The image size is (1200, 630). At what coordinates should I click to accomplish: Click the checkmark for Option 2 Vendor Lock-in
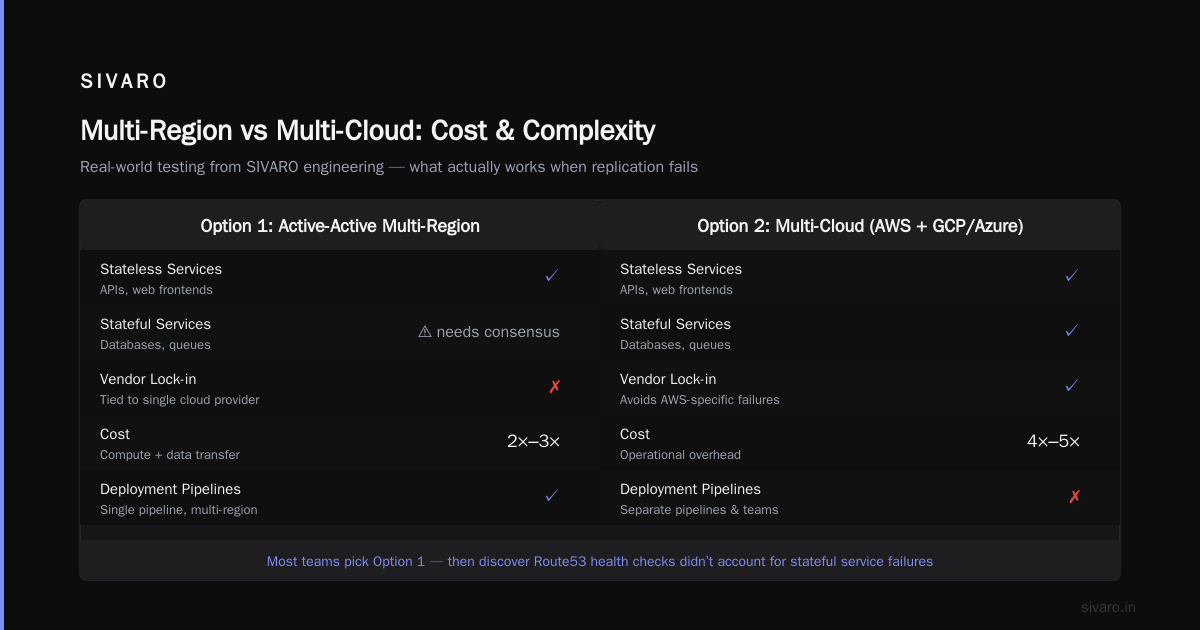tap(1072, 386)
